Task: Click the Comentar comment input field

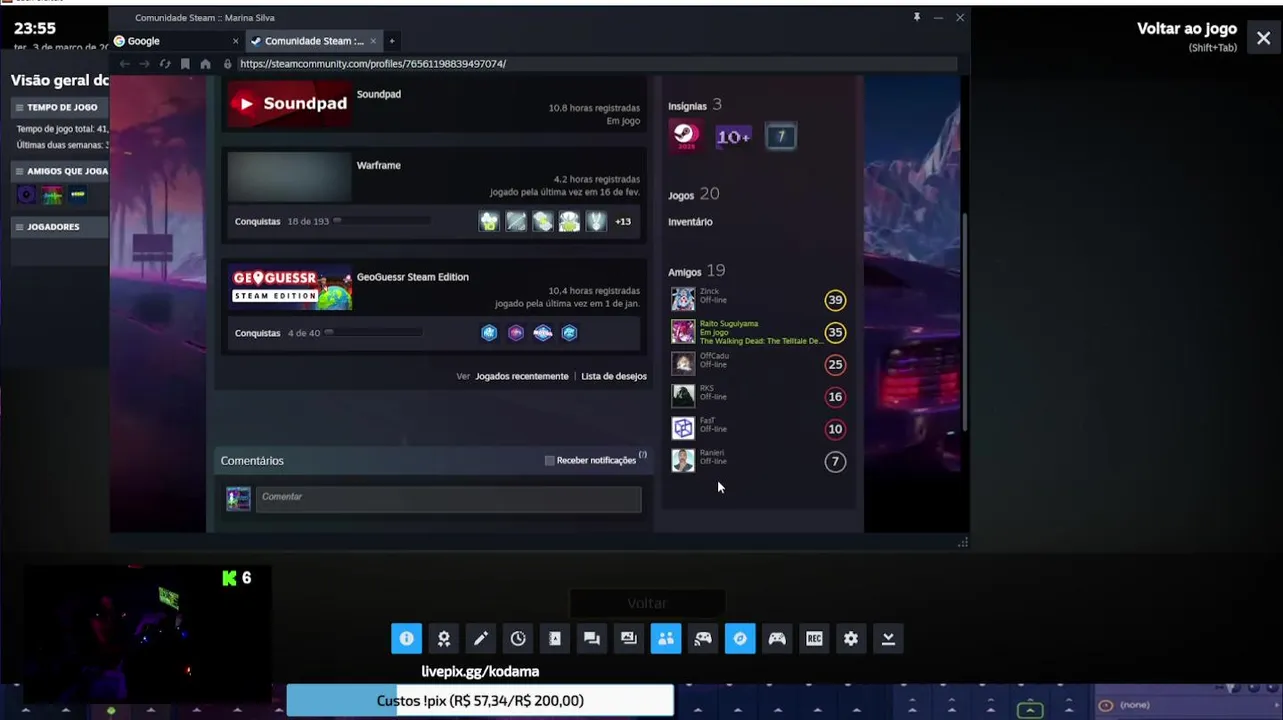Action: (448, 499)
